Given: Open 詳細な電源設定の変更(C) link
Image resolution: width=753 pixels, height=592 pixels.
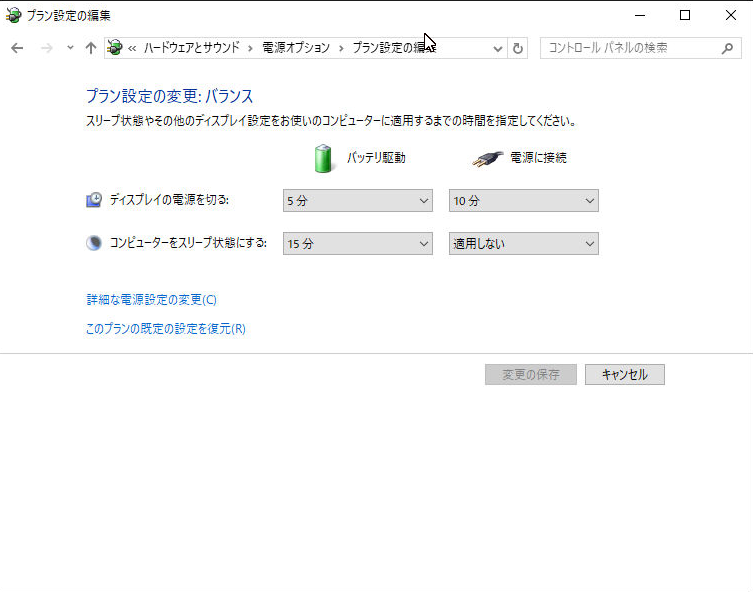Looking at the screenshot, I should pos(151,300).
